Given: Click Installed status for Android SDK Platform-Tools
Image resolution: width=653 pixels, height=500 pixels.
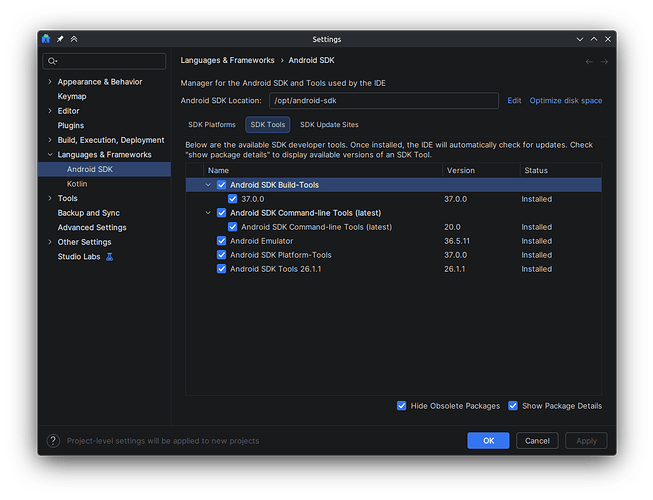Looking at the screenshot, I should coord(537,255).
